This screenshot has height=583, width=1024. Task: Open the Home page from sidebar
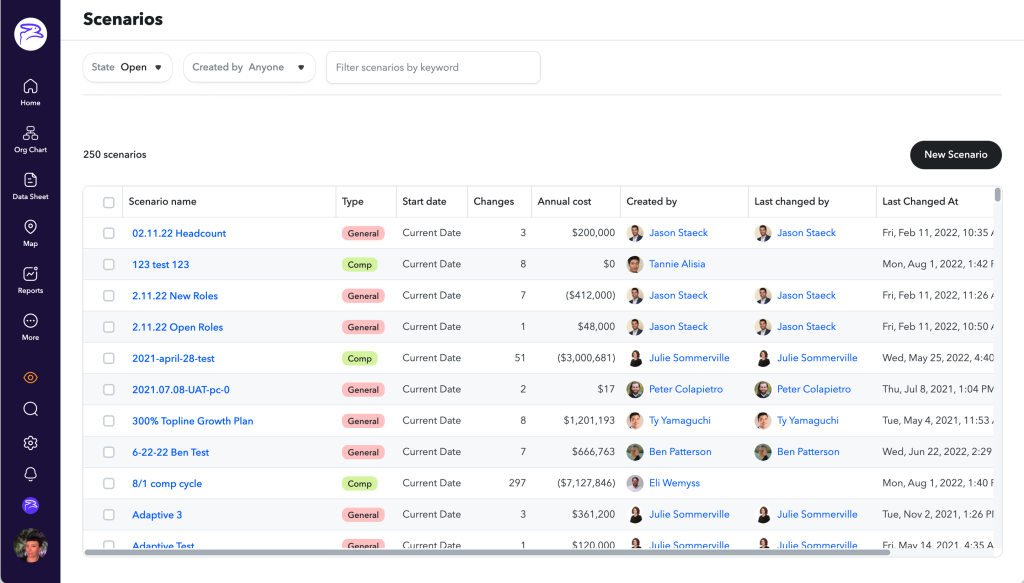point(30,92)
